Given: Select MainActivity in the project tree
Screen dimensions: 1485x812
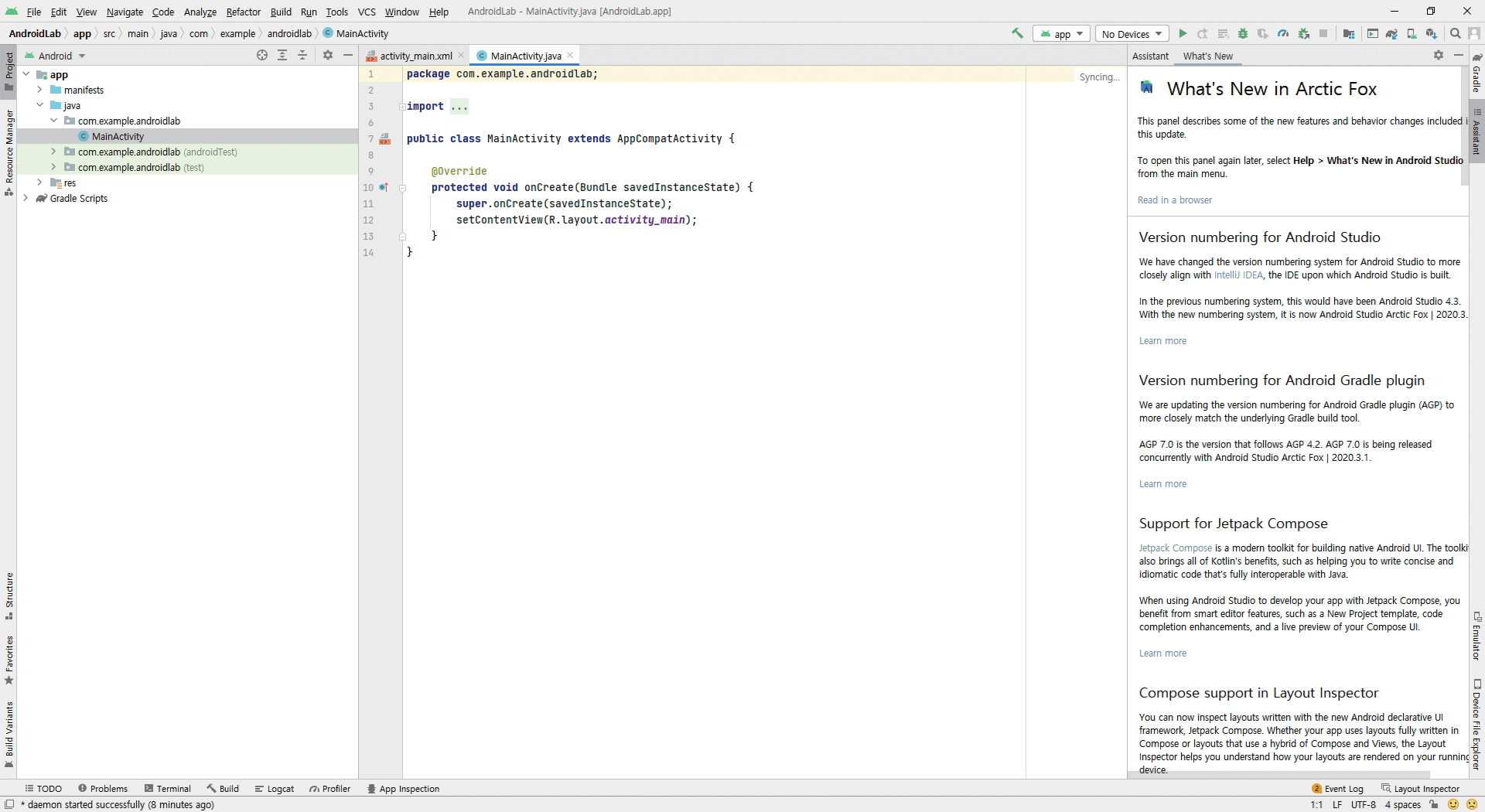Looking at the screenshot, I should click(x=118, y=136).
